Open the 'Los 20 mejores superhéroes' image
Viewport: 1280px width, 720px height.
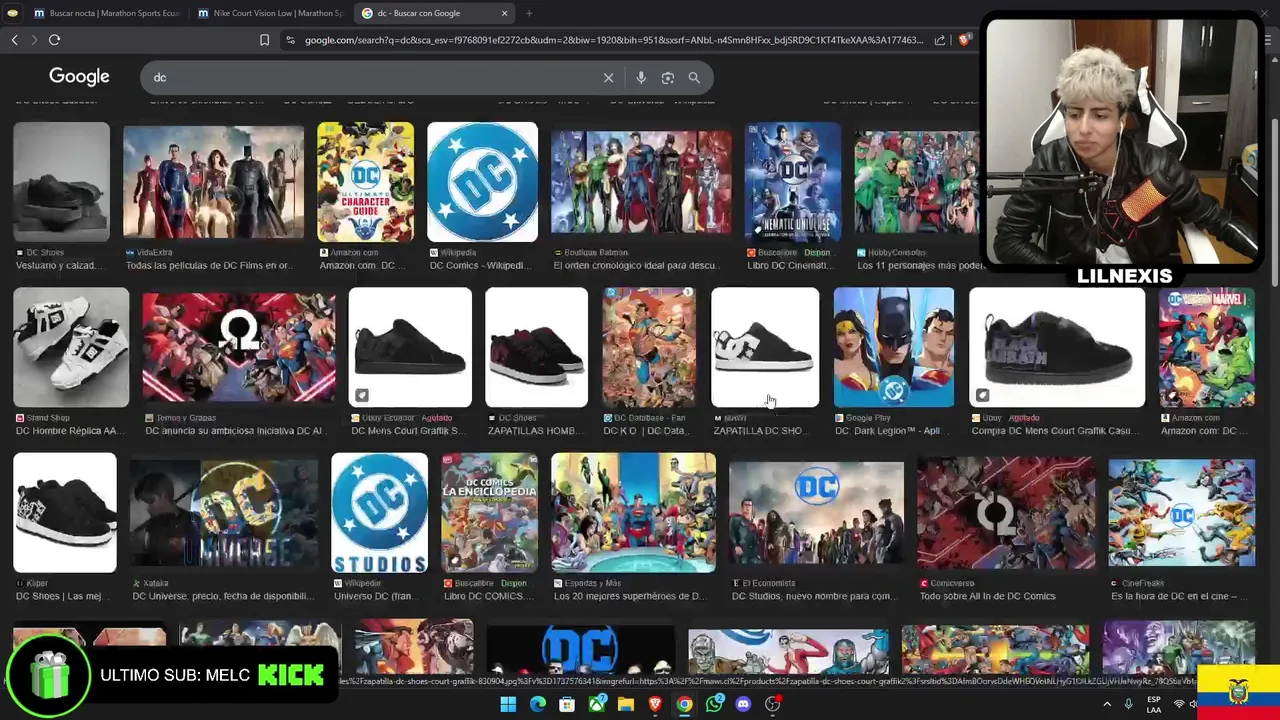coord(634,513)
